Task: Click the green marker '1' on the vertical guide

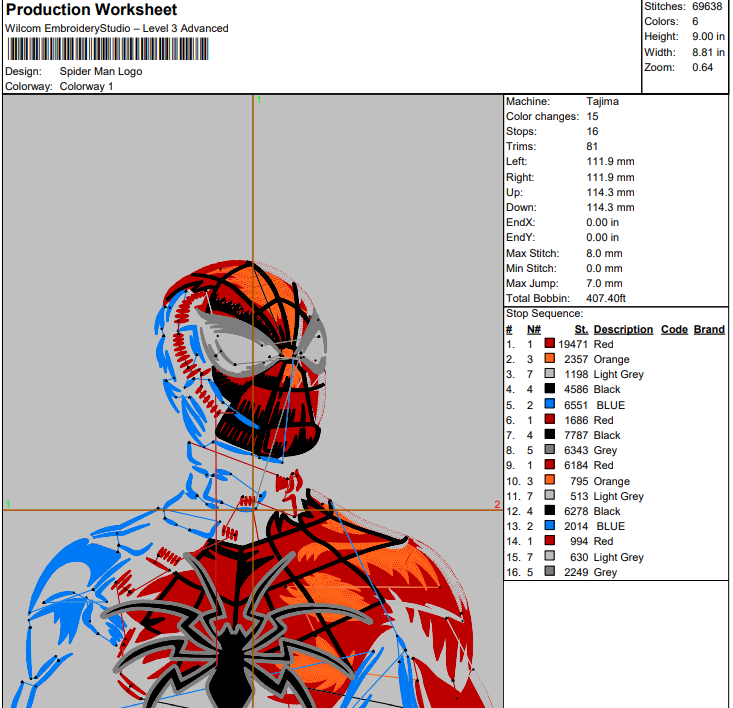Action: coord(259,100)
